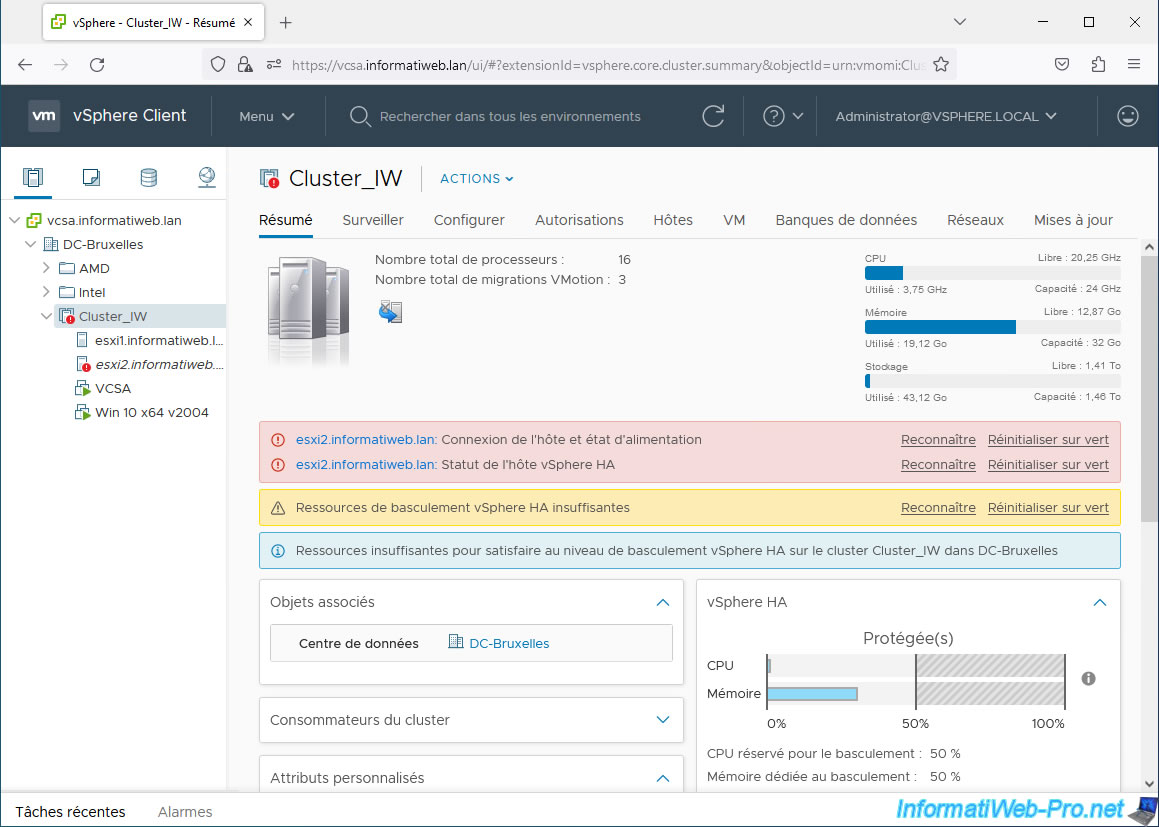Click the smiley feedback icon
The height and width of the screenshot is (827, 1159).
(1128, 116)
